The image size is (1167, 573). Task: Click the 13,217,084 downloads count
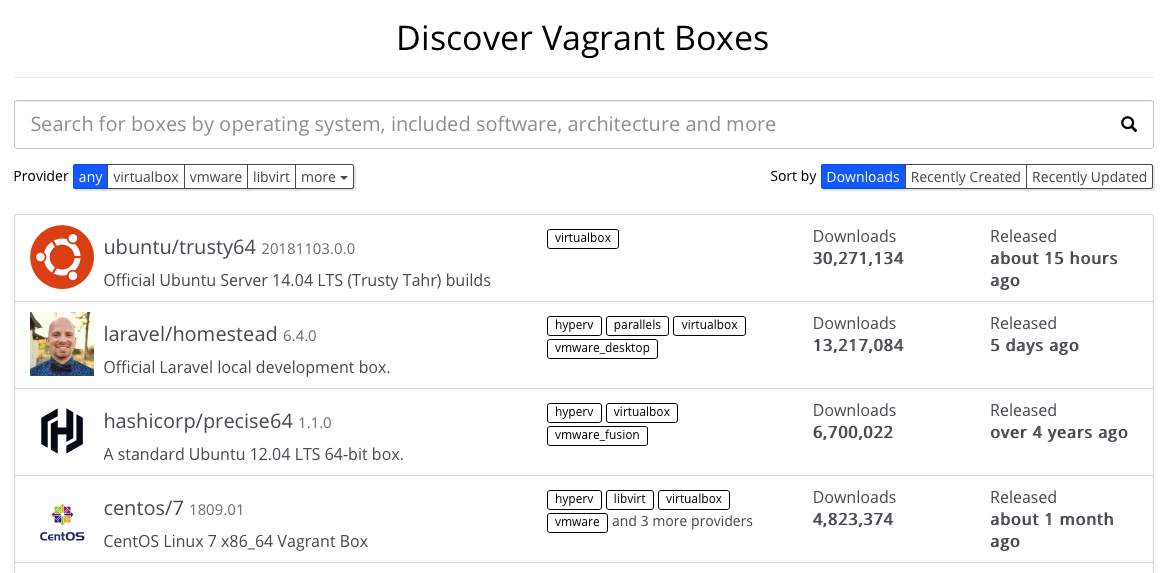[x=858, y=346]
